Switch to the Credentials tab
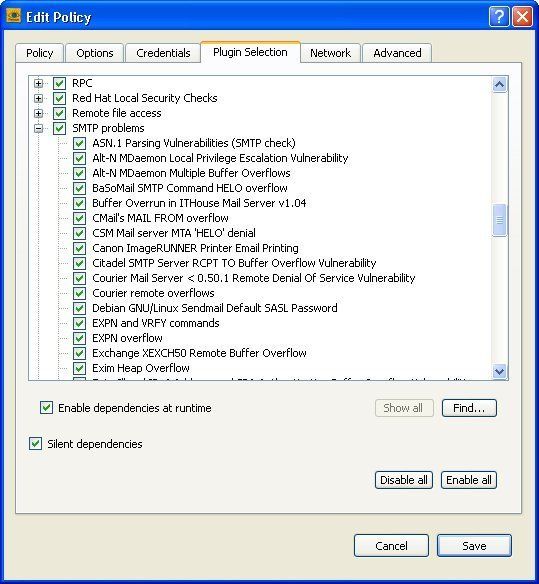 pyautogui.click(x=163, y=53)
